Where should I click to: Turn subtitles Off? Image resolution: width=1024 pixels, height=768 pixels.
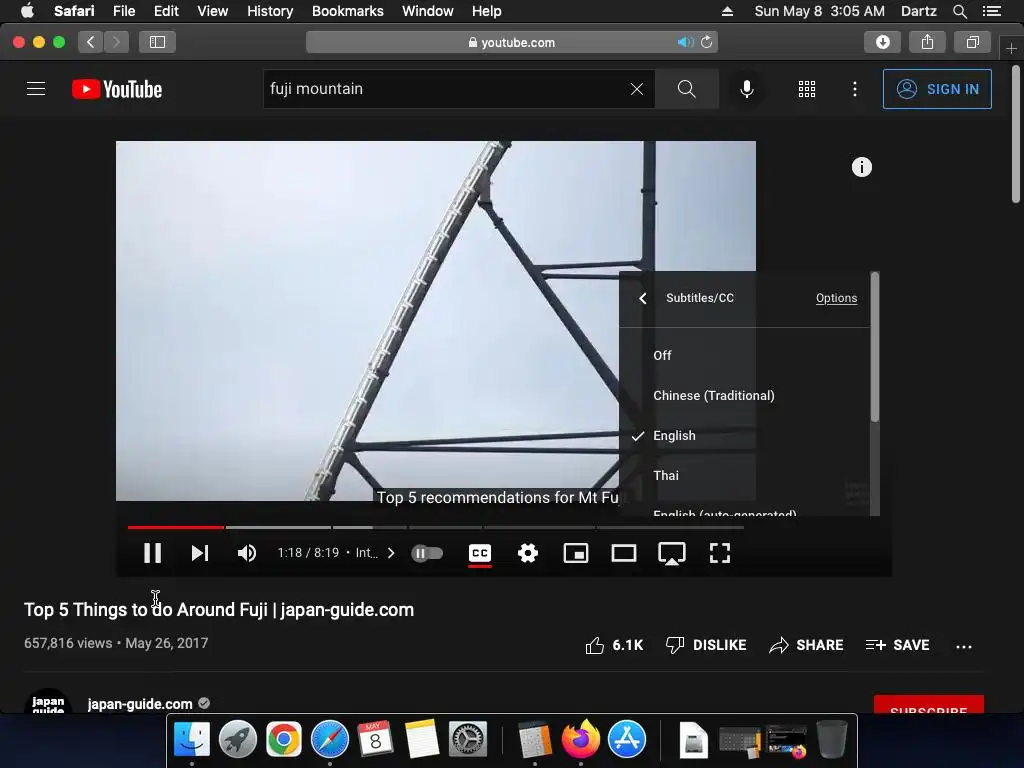744,355
